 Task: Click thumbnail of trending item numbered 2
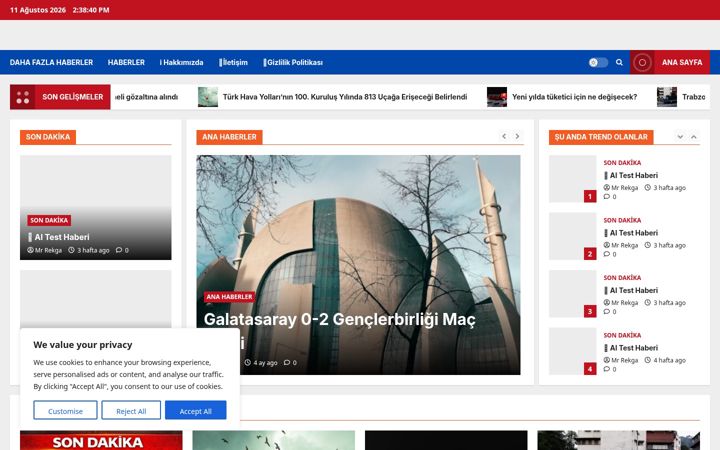573,236
